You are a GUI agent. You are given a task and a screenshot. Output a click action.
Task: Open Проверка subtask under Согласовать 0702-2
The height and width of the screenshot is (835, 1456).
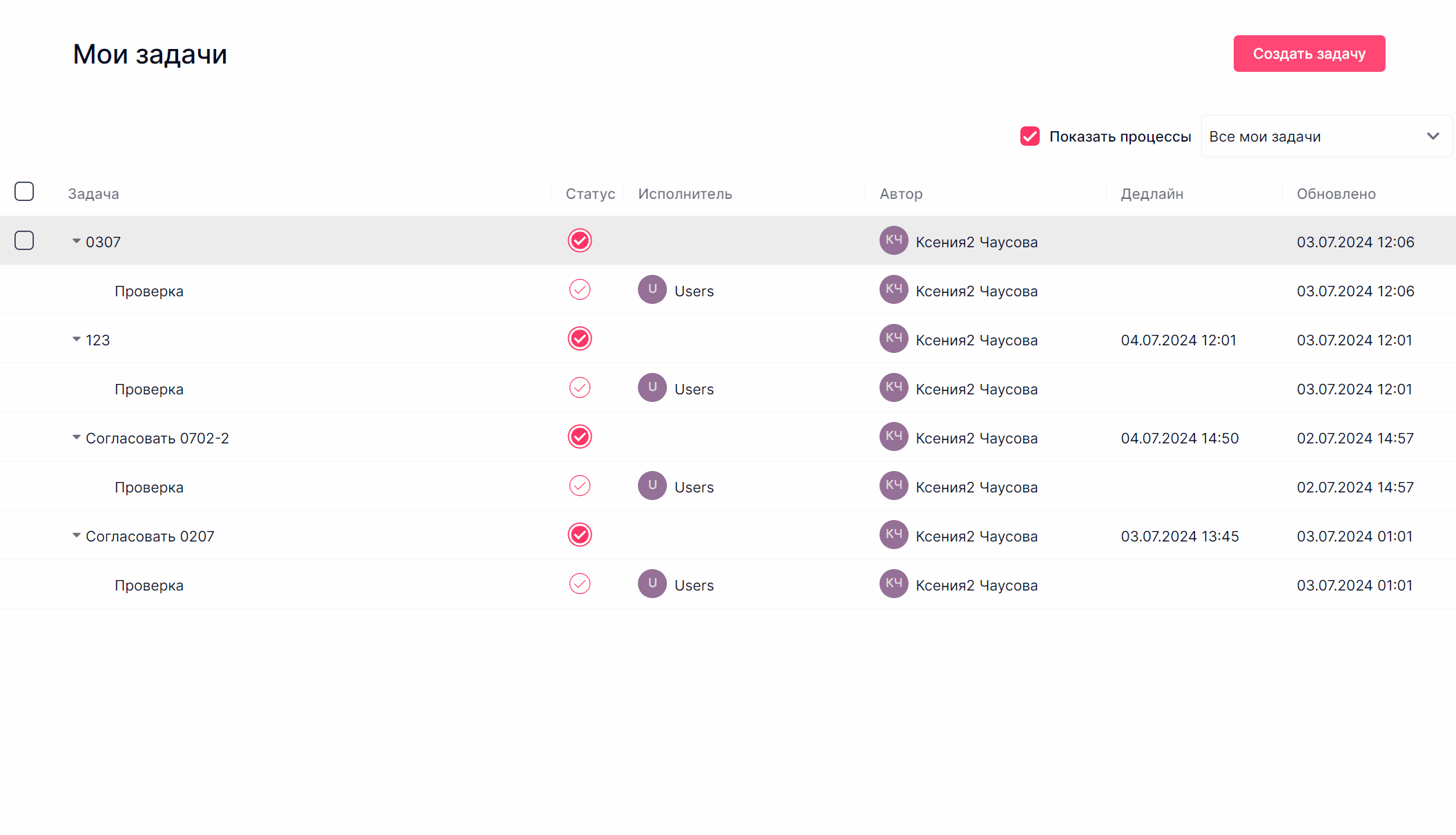pyautogui.click(x=149, y=488)
